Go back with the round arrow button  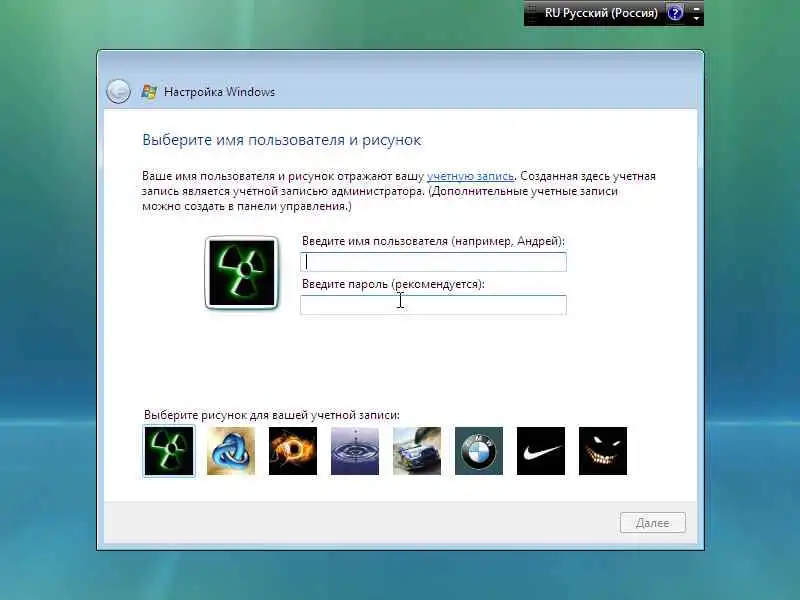pos(118,92)
